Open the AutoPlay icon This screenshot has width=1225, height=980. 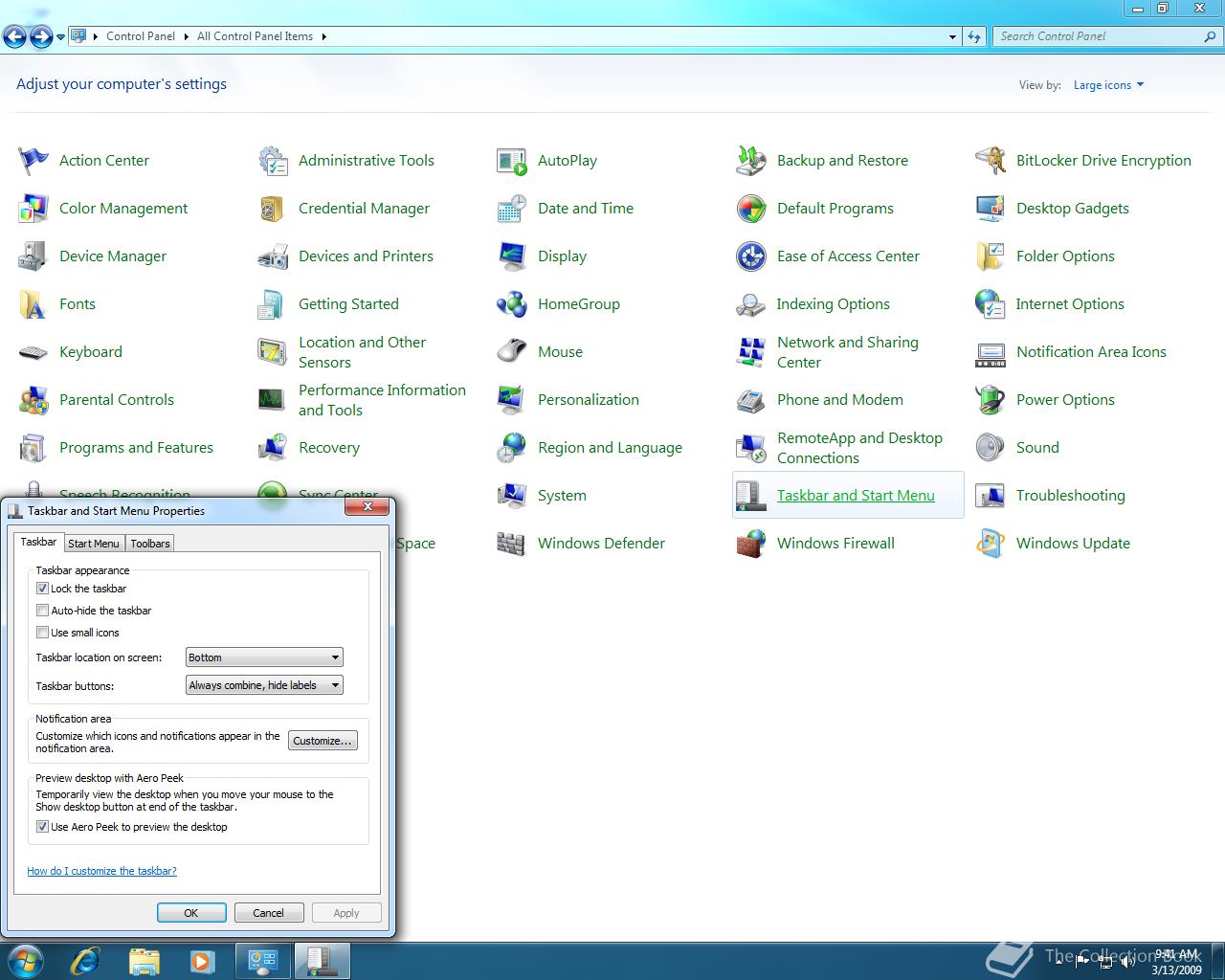coord(512,161)
